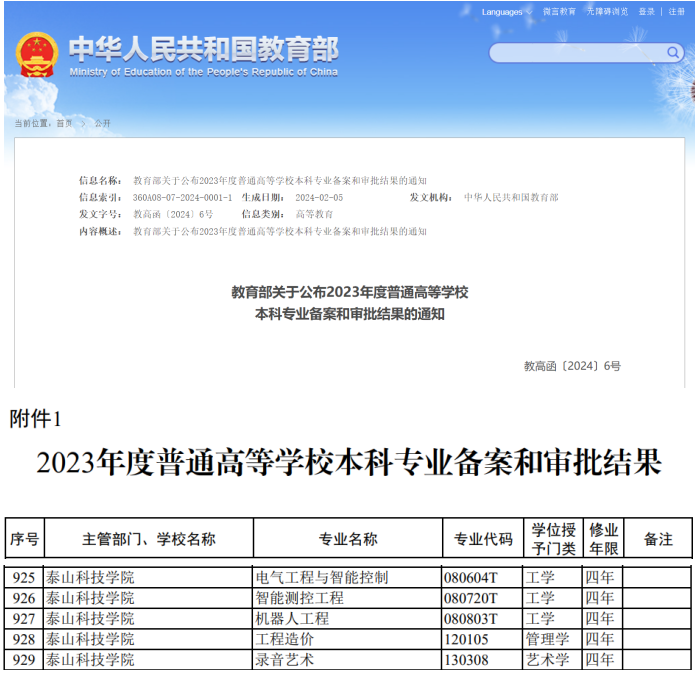Screen dimensions: 697x677
Task: Click the 电气工程与智能控制 major cell
Action: click(x=322, y=577)
